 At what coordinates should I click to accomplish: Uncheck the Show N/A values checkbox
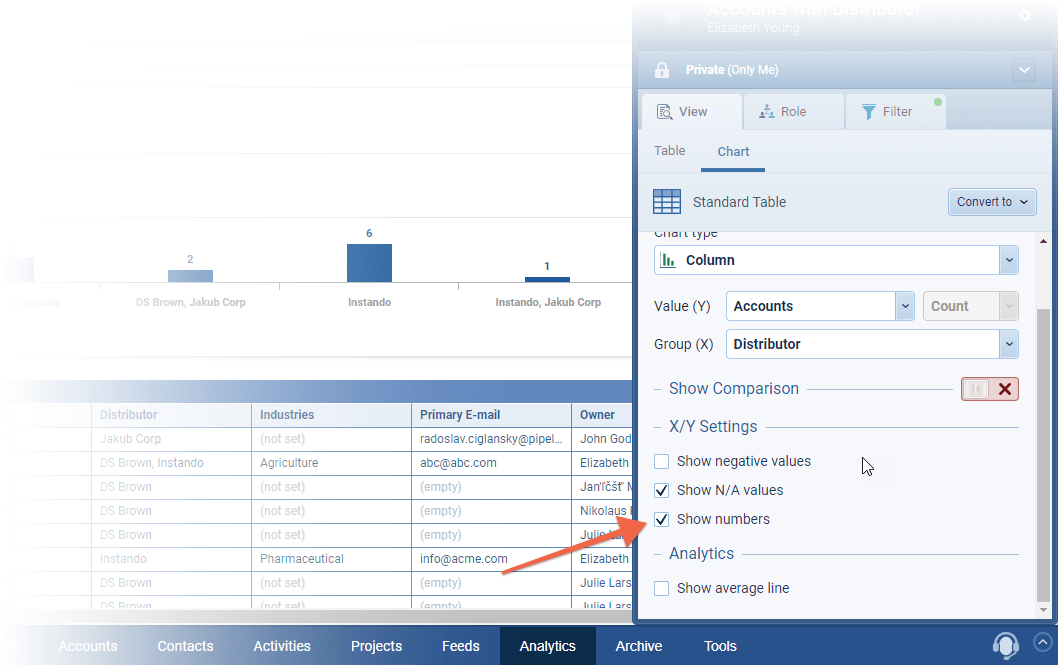point(661,491)
